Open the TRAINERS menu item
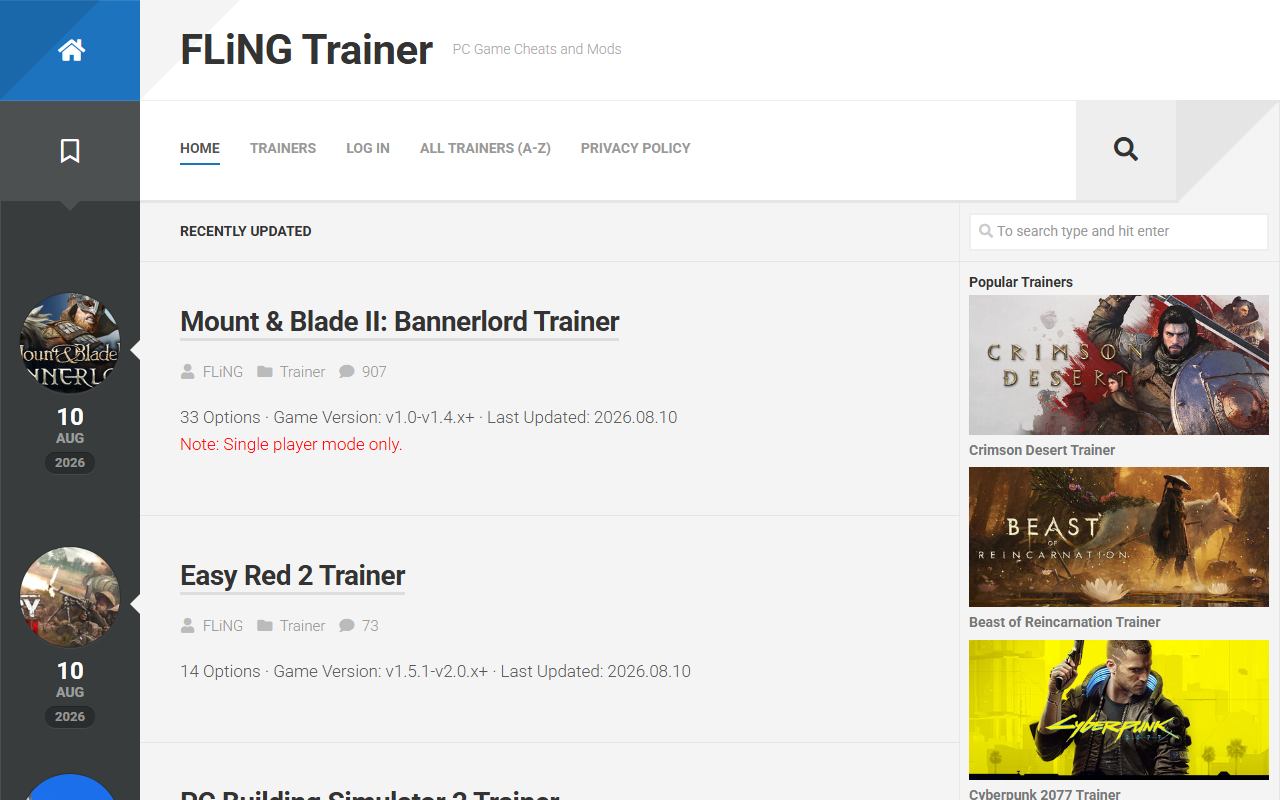The height and width of the screenshot is (800, 1280). coord(283,148)
